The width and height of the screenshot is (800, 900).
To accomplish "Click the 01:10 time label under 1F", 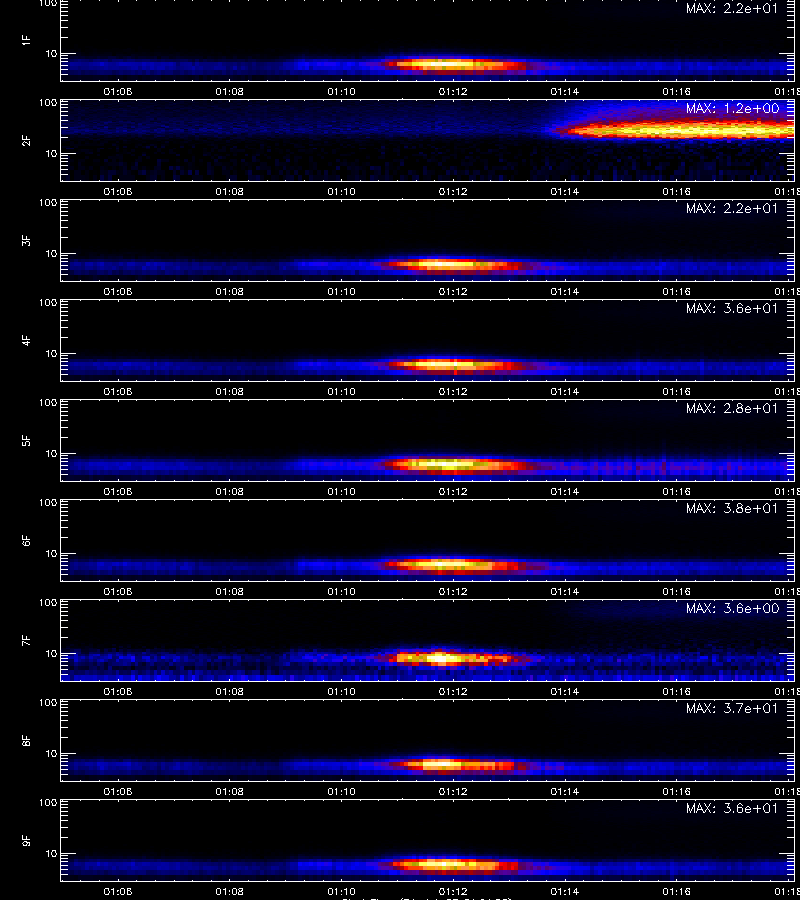I will pyautogui.click(x=341, y=92).
